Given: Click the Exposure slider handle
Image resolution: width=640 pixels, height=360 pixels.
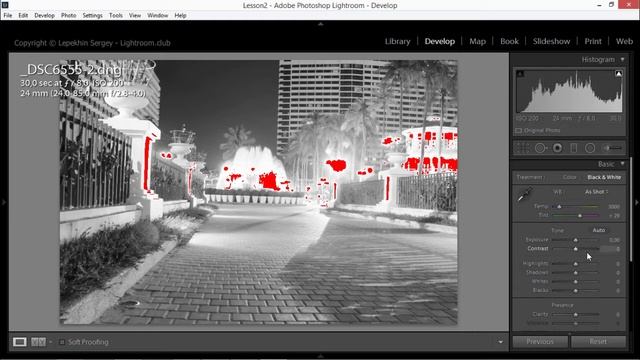Looking at the screenshot, I should point(576,240).
